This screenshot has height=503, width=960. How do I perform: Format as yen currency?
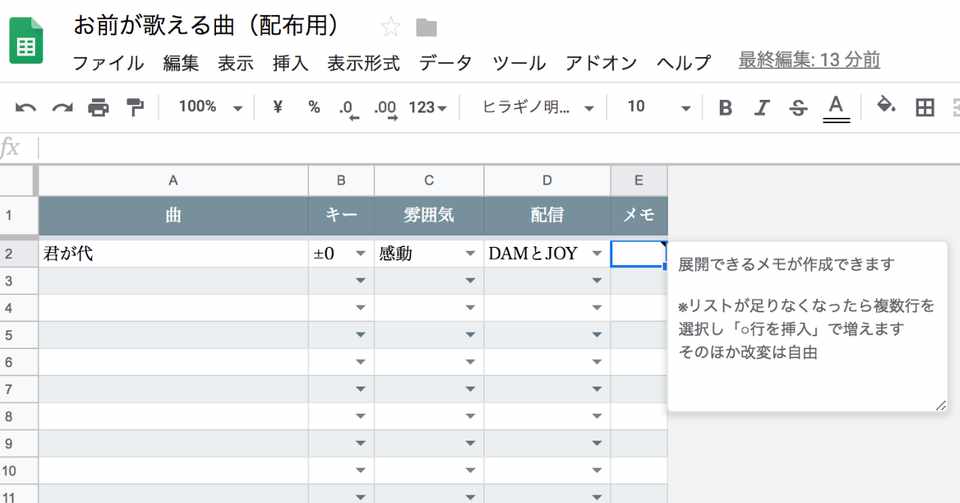(277, 107)
